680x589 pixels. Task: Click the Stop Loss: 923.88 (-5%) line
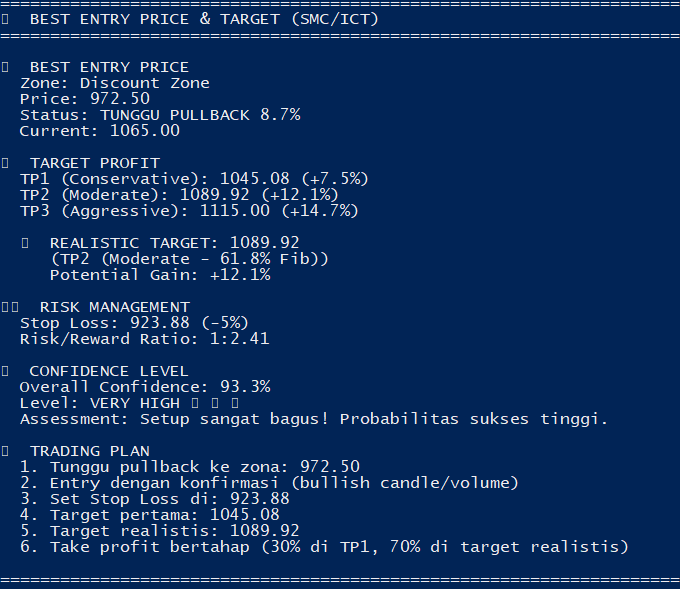pyautogui.click(x=134, y=323)
